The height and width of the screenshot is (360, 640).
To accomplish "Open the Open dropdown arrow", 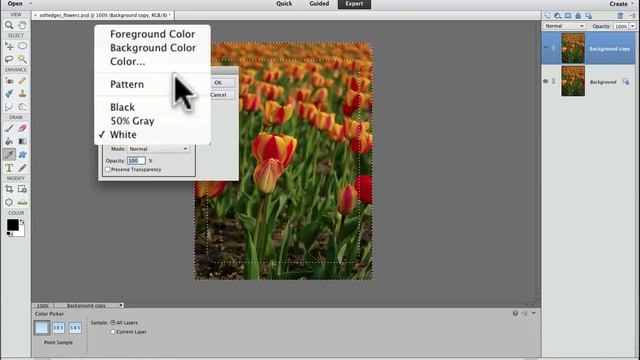I will coord(31,4).
